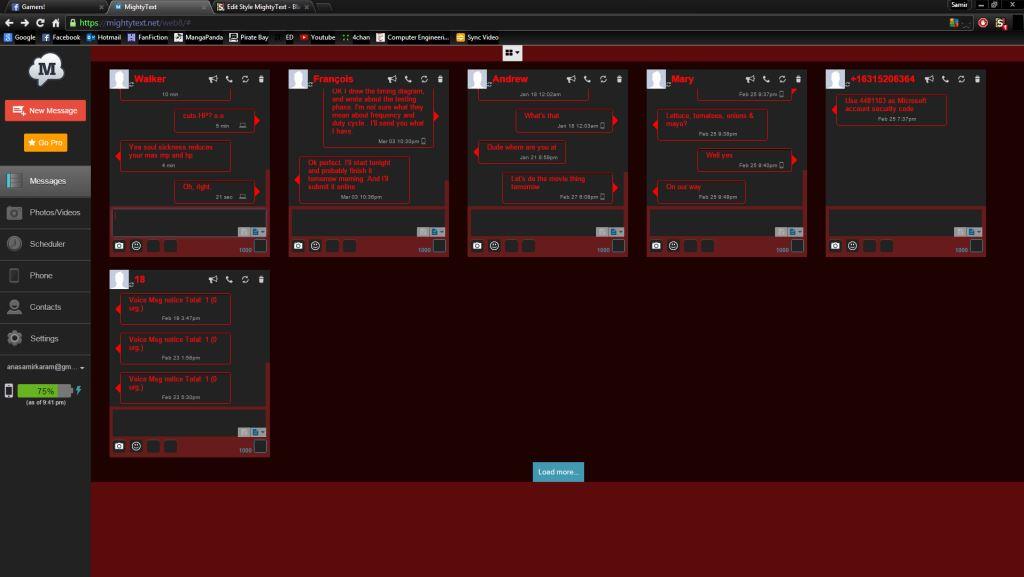
Task: Click the megaphone icon on François's card
Action: [x=392, y=79]
